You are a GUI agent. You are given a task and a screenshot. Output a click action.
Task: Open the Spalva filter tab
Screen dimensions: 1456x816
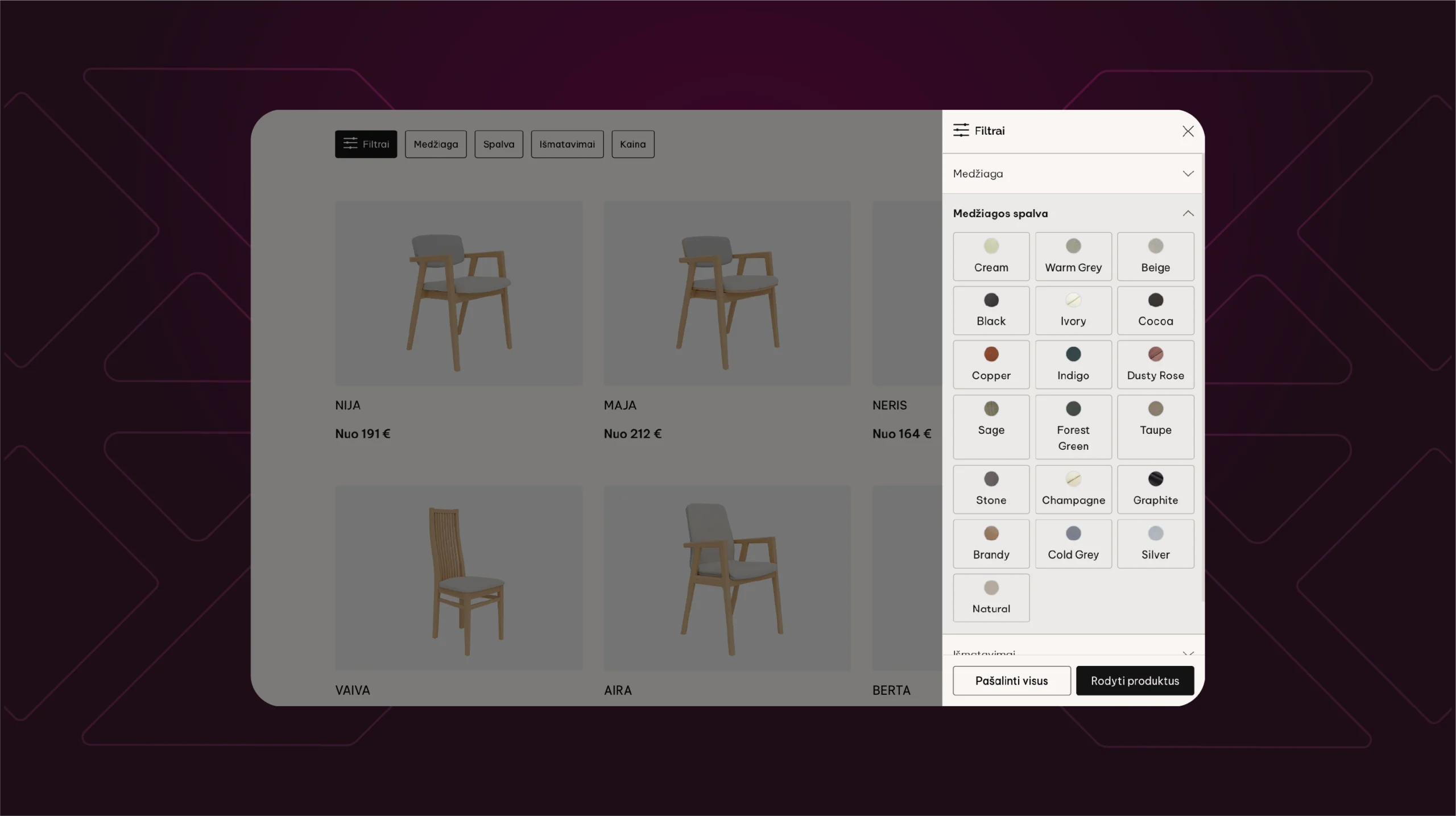tap(498, 144)
